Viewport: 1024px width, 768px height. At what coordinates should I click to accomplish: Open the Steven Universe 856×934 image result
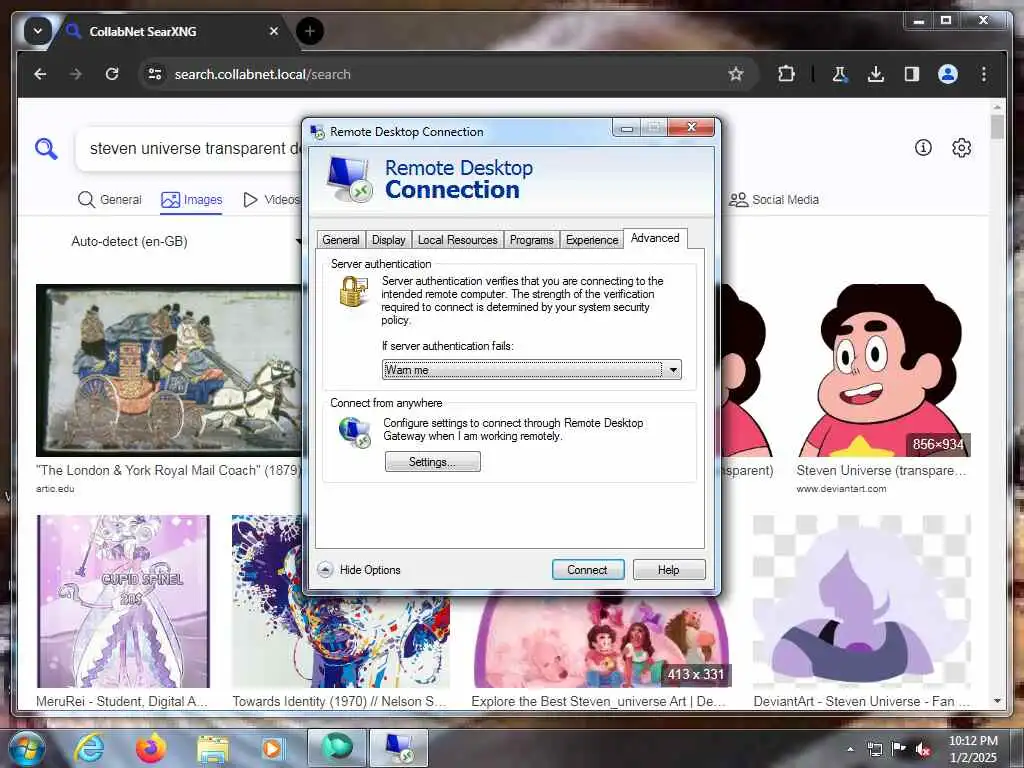pos(884,370)
